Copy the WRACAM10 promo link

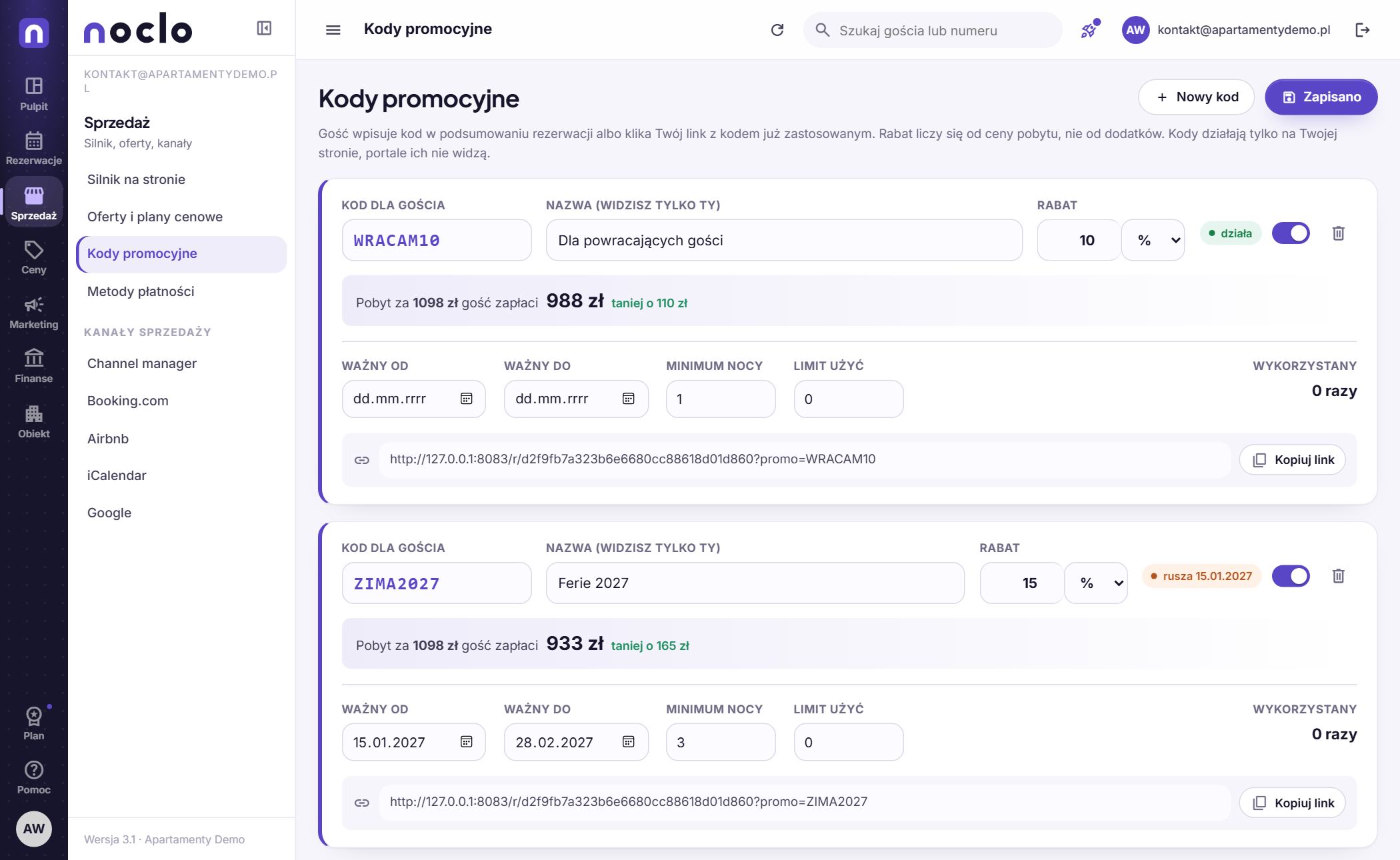point(1293,460)
